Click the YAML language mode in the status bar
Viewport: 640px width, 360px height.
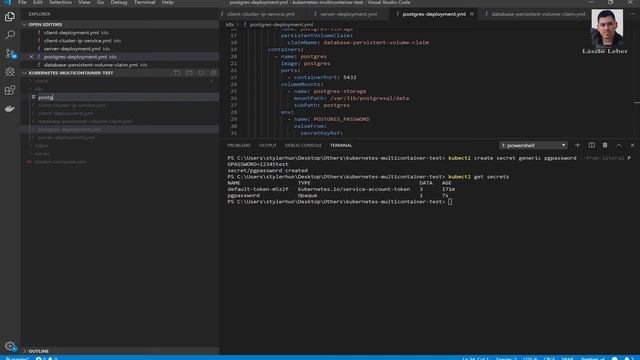[x=567, y=358]
